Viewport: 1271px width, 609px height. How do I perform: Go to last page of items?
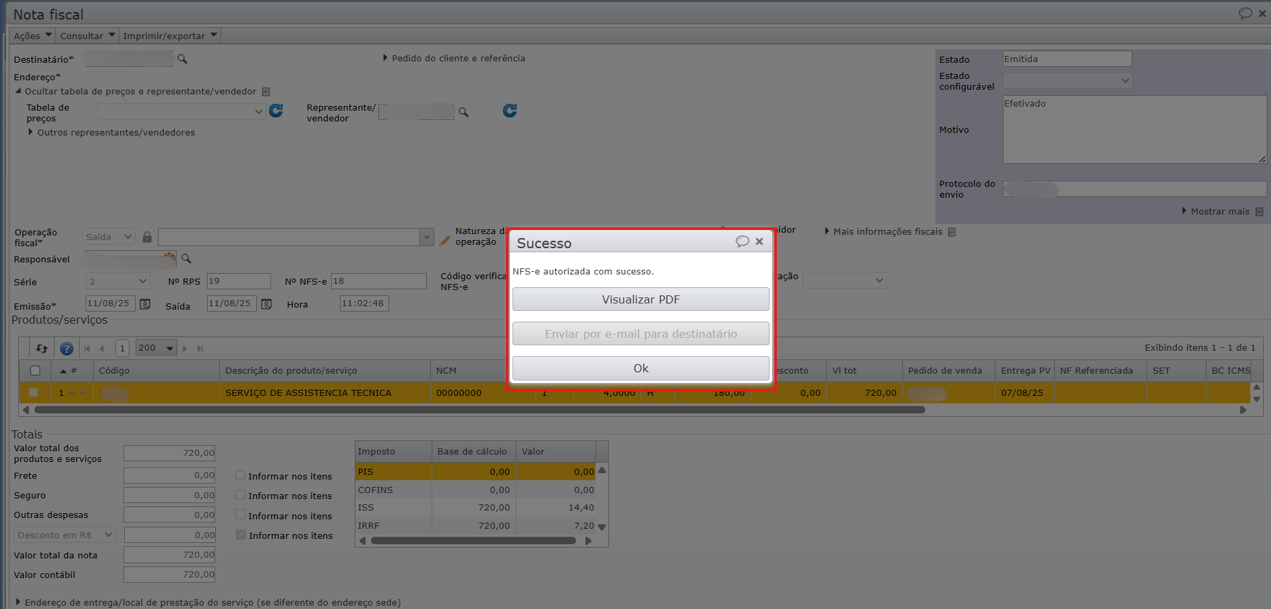point(200,348)
